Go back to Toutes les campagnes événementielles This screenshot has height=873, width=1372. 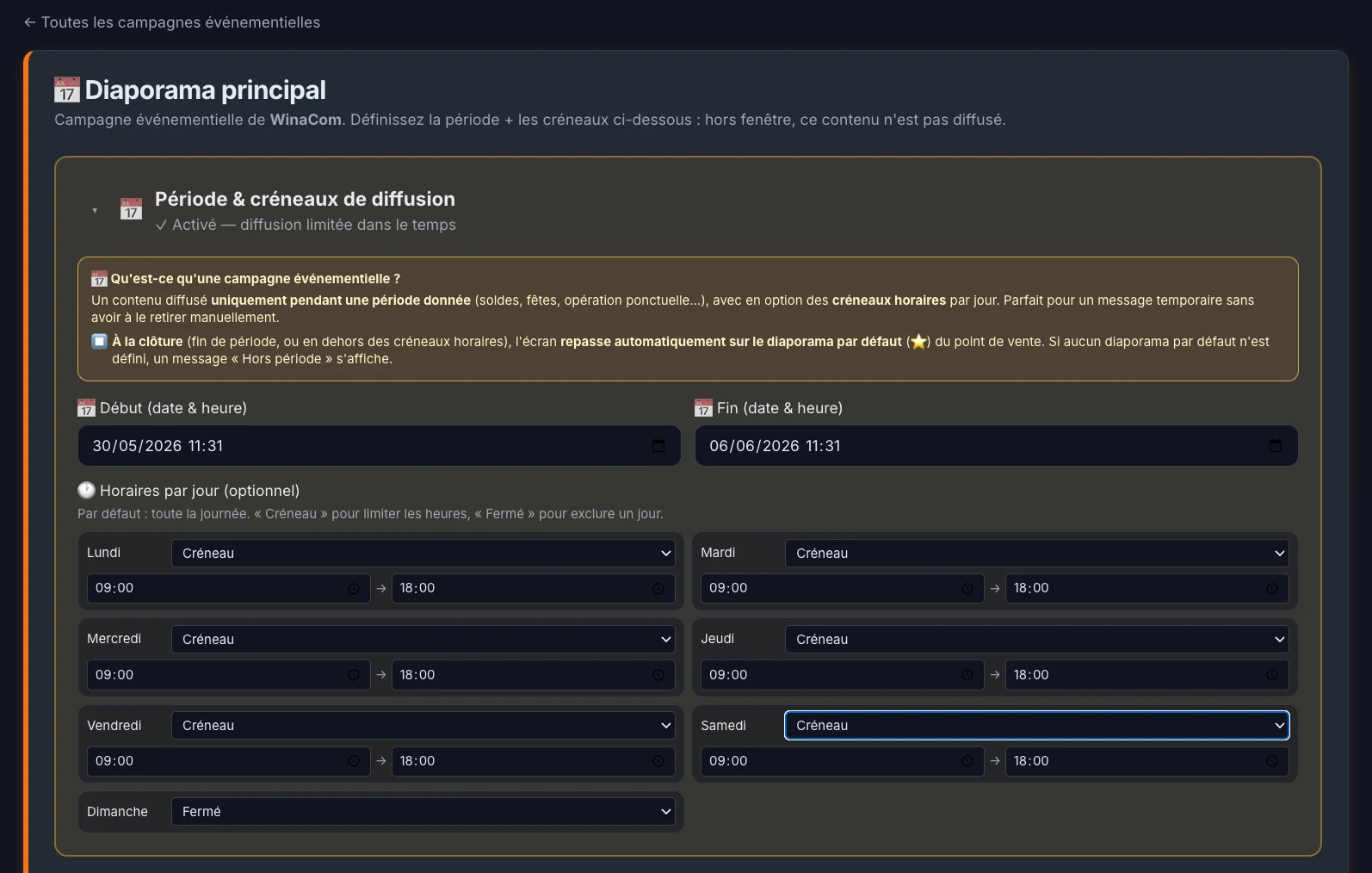172,22
